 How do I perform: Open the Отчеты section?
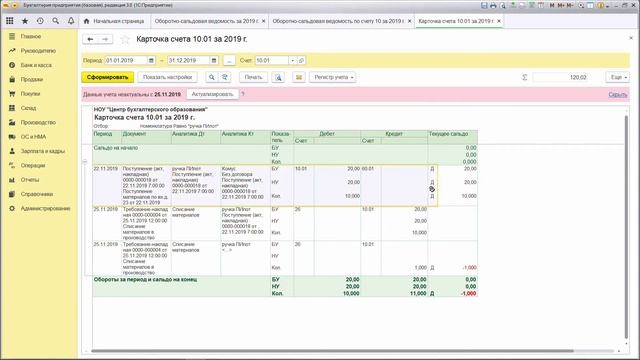tap(30, 180)
